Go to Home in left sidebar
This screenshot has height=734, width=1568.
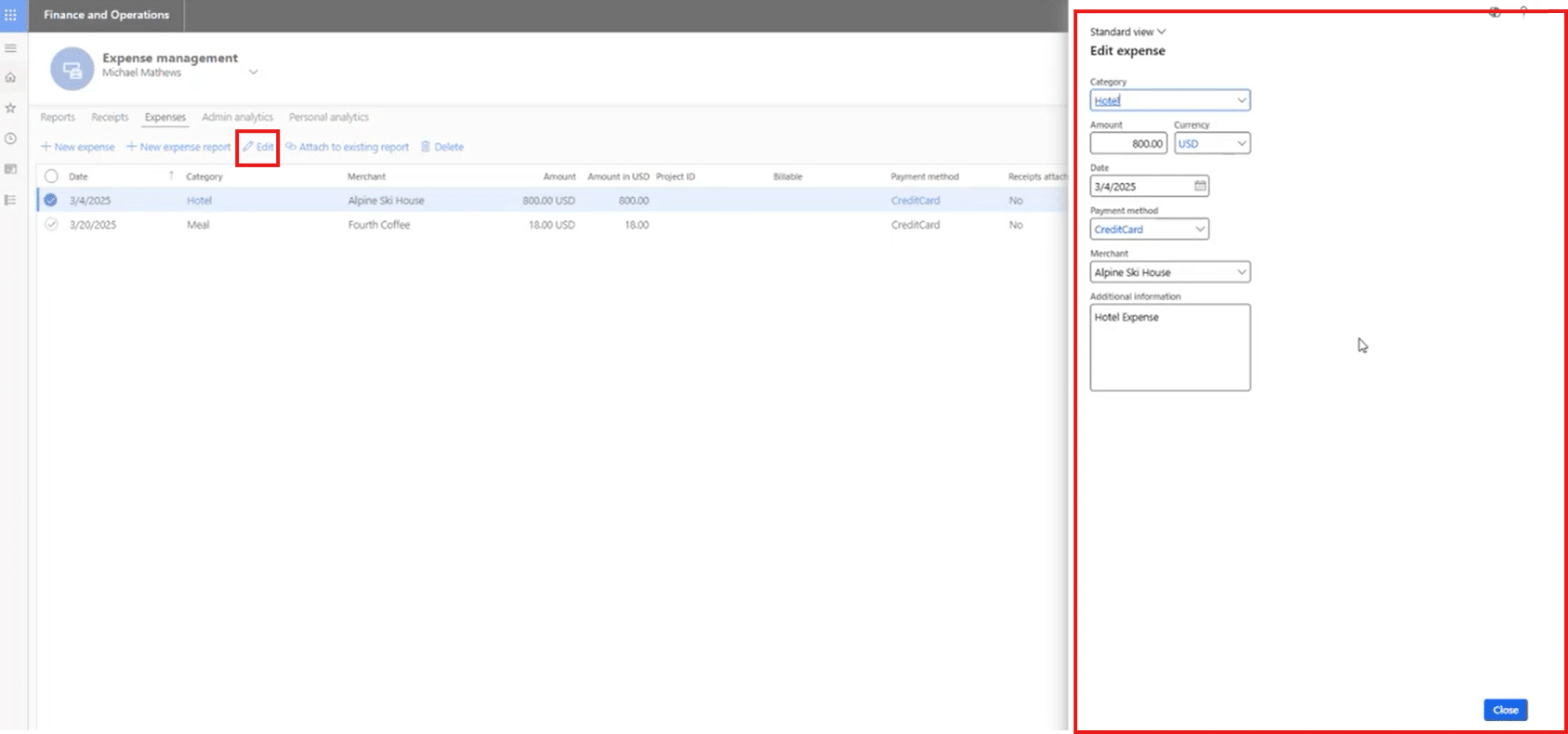pos(11,78)
